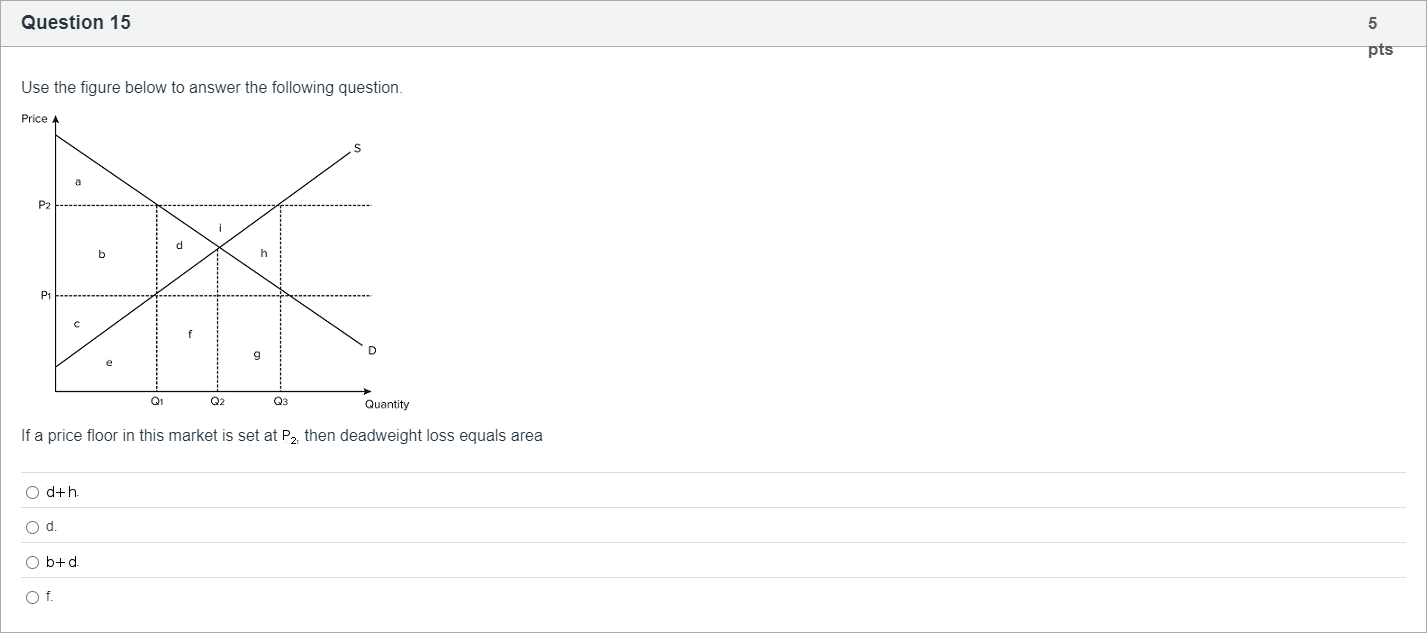Image resolution: width=1427 pixels, height=633 pixels.
Task: Click the Q3 label on quantity axis
Action: tap(280, 402)
